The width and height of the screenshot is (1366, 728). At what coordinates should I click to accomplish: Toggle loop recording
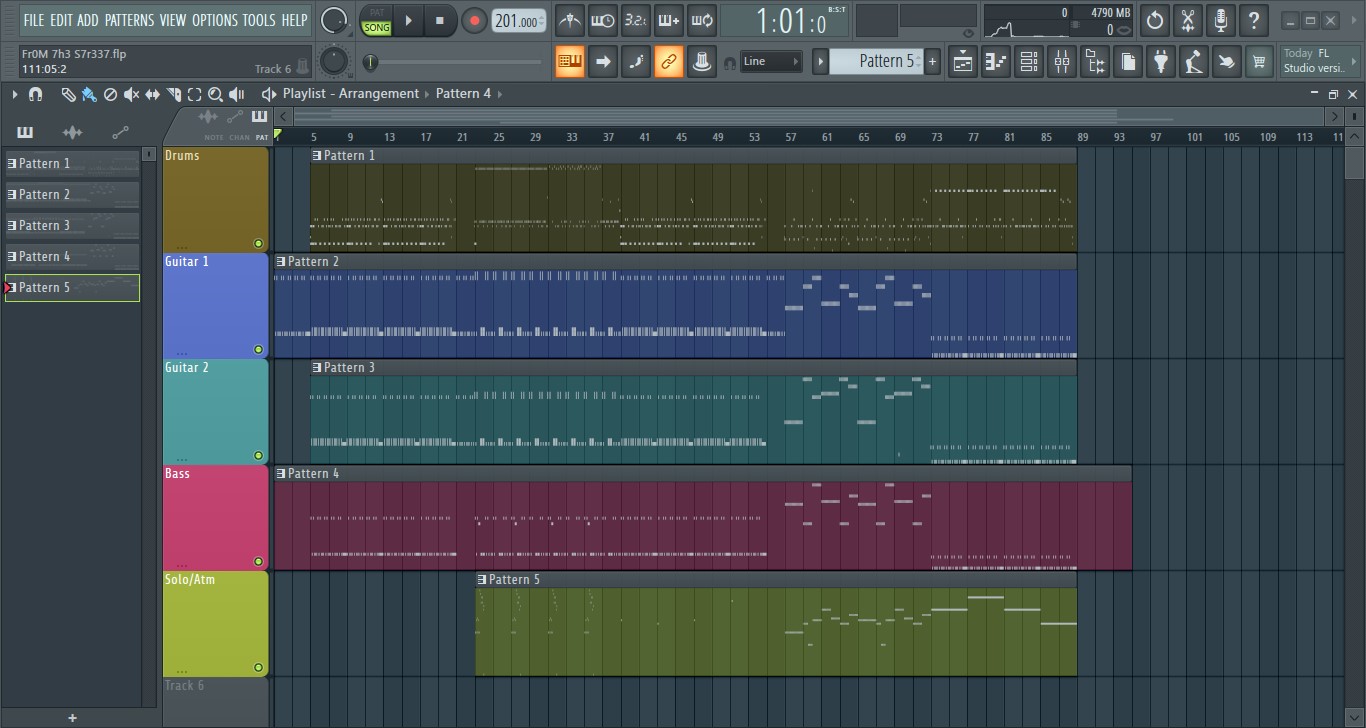pos(702,20)
